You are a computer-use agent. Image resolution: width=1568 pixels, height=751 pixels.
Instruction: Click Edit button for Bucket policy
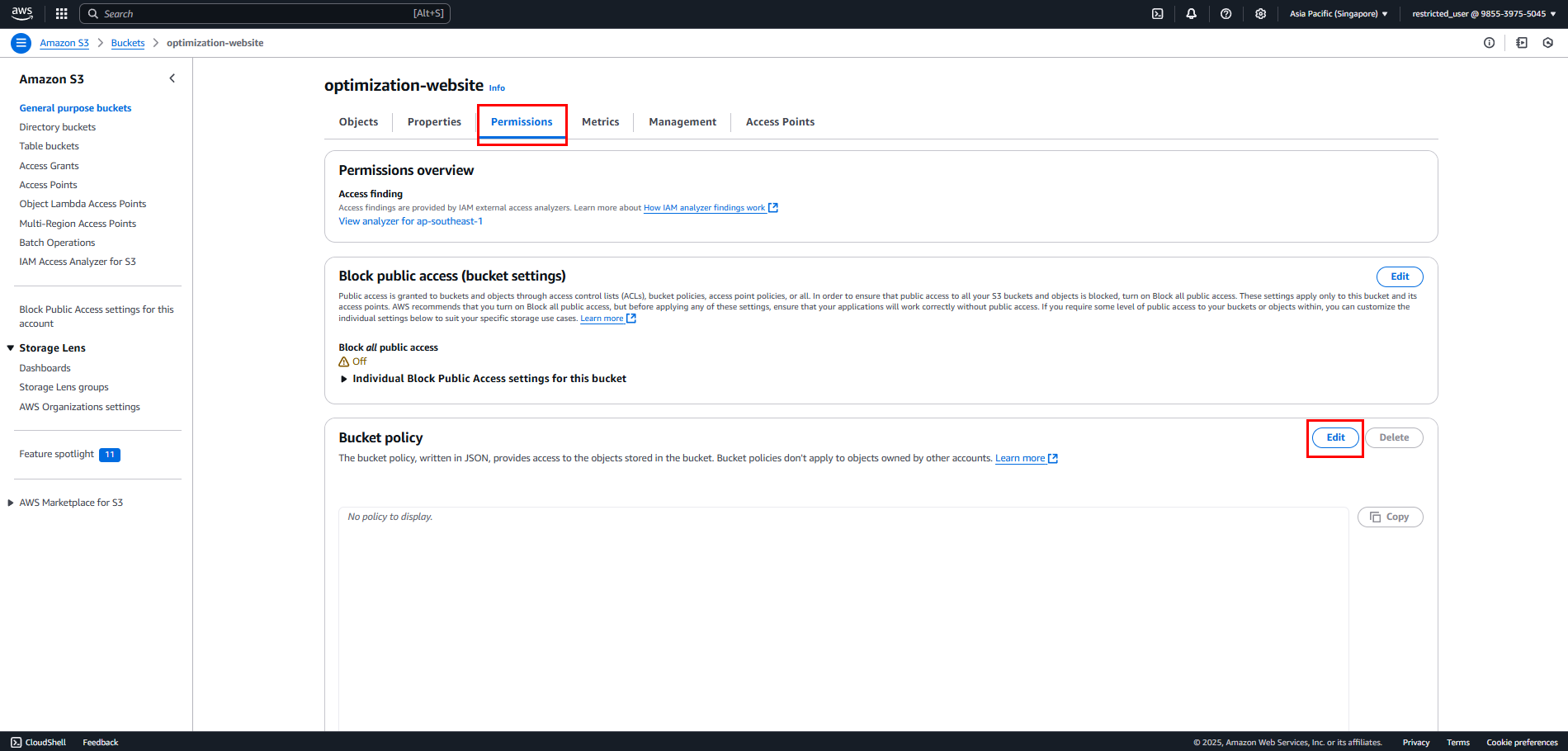[1335, 437]
